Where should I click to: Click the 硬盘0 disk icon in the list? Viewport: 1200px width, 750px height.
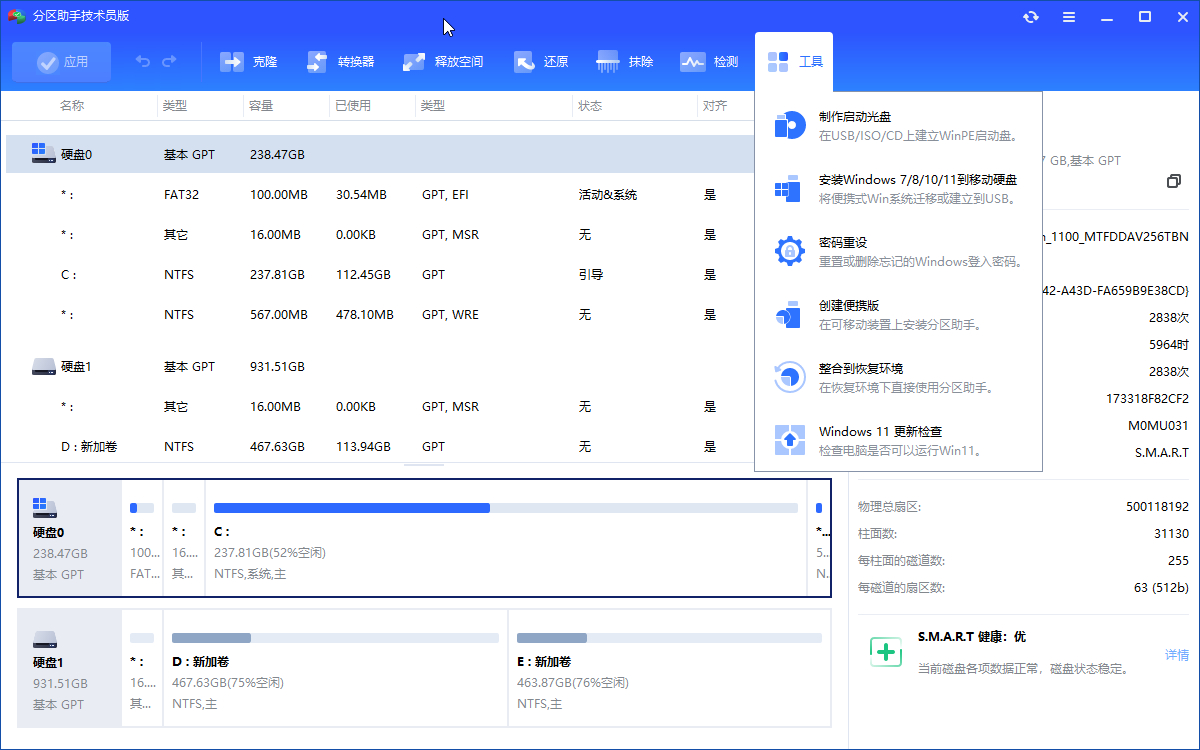pos(43,154)
